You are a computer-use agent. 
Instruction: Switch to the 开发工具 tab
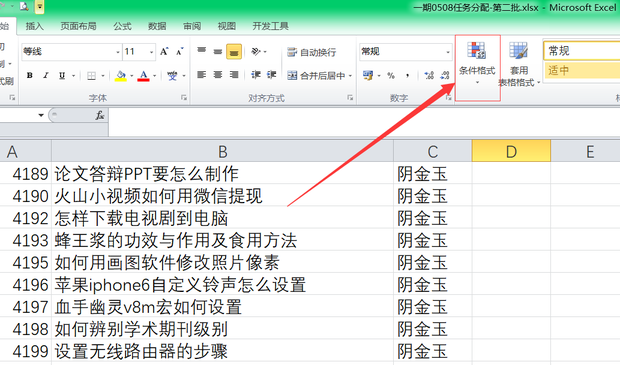[x=270, y=26]
